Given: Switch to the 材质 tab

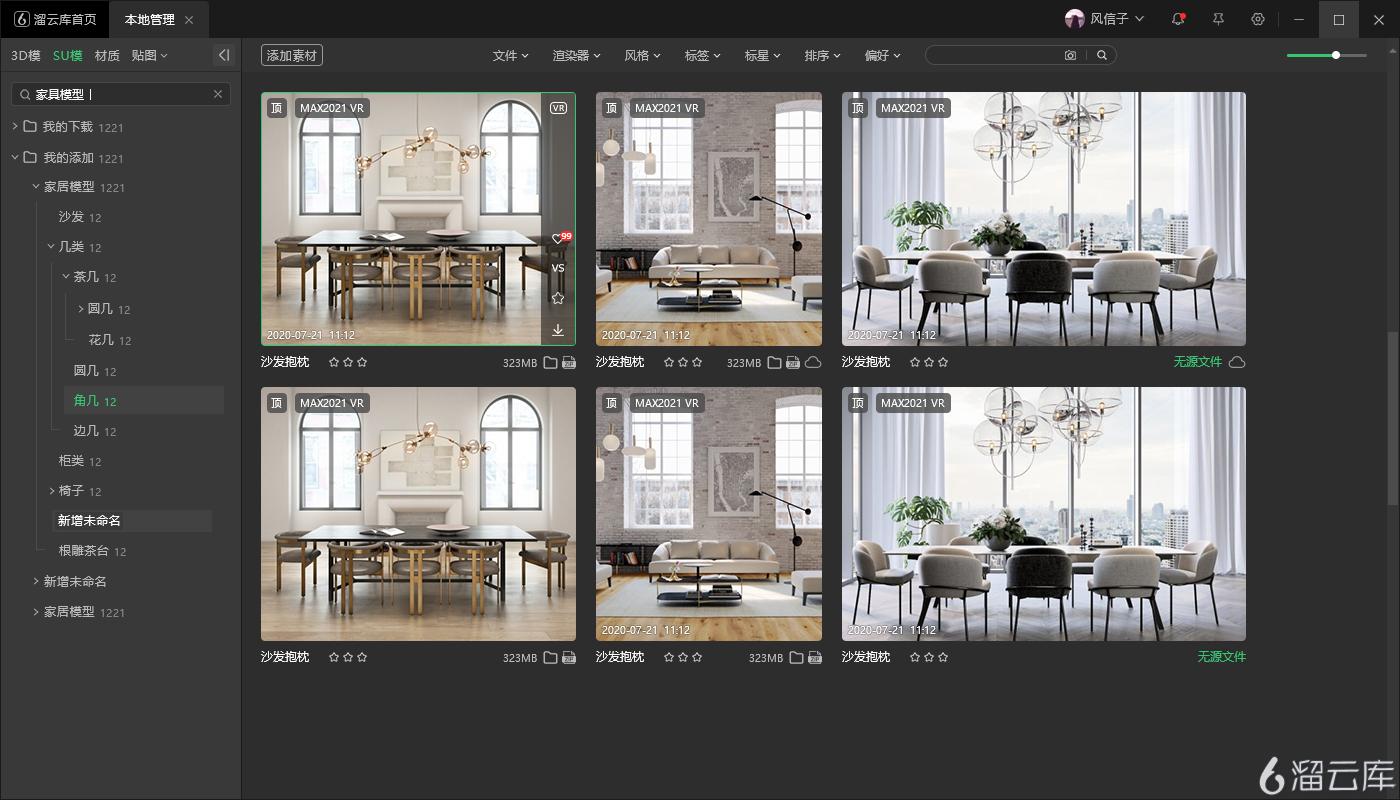Looking at the screenshot, I should tap(107, 55).
